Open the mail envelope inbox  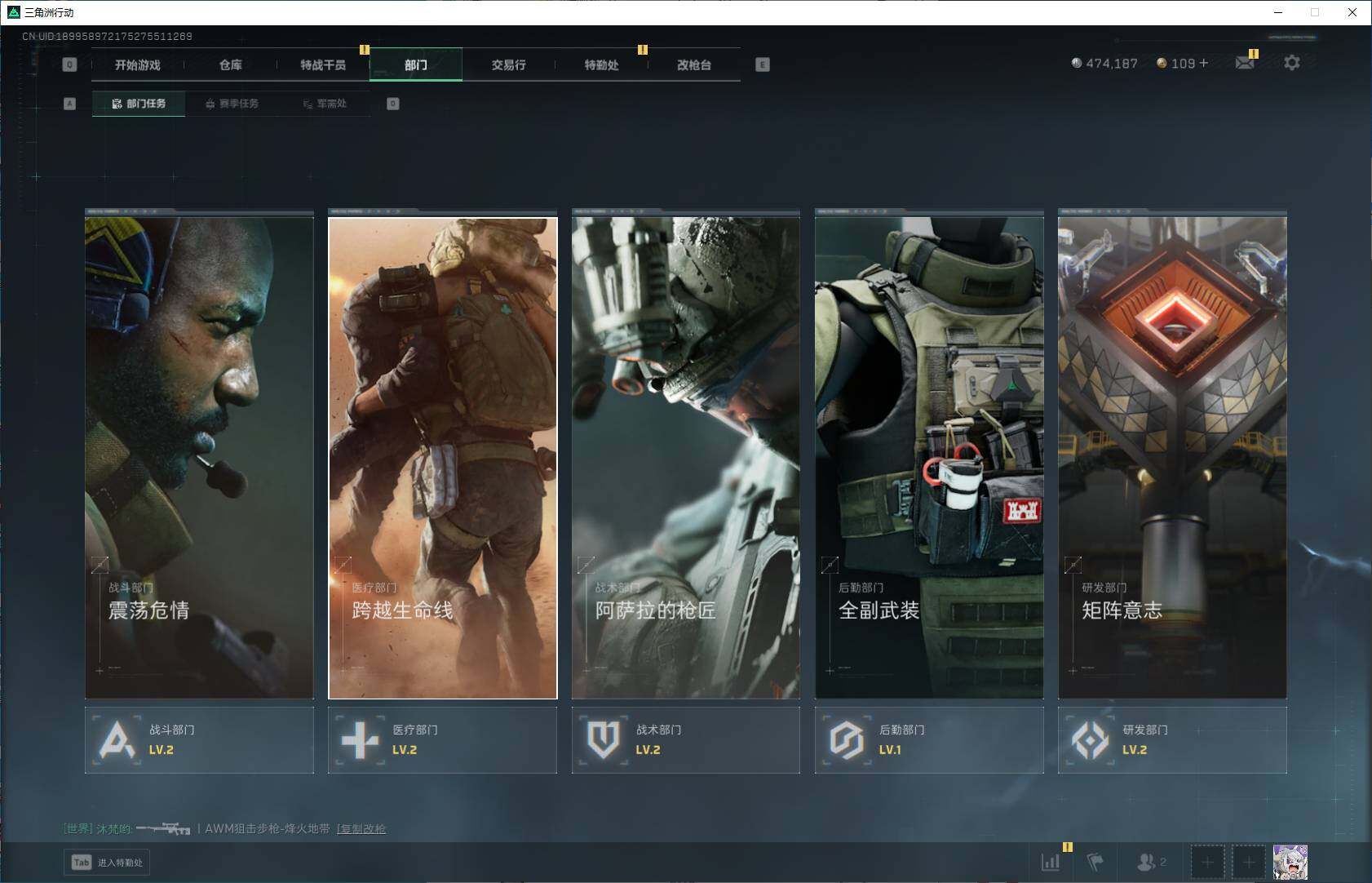(1244, 63)
